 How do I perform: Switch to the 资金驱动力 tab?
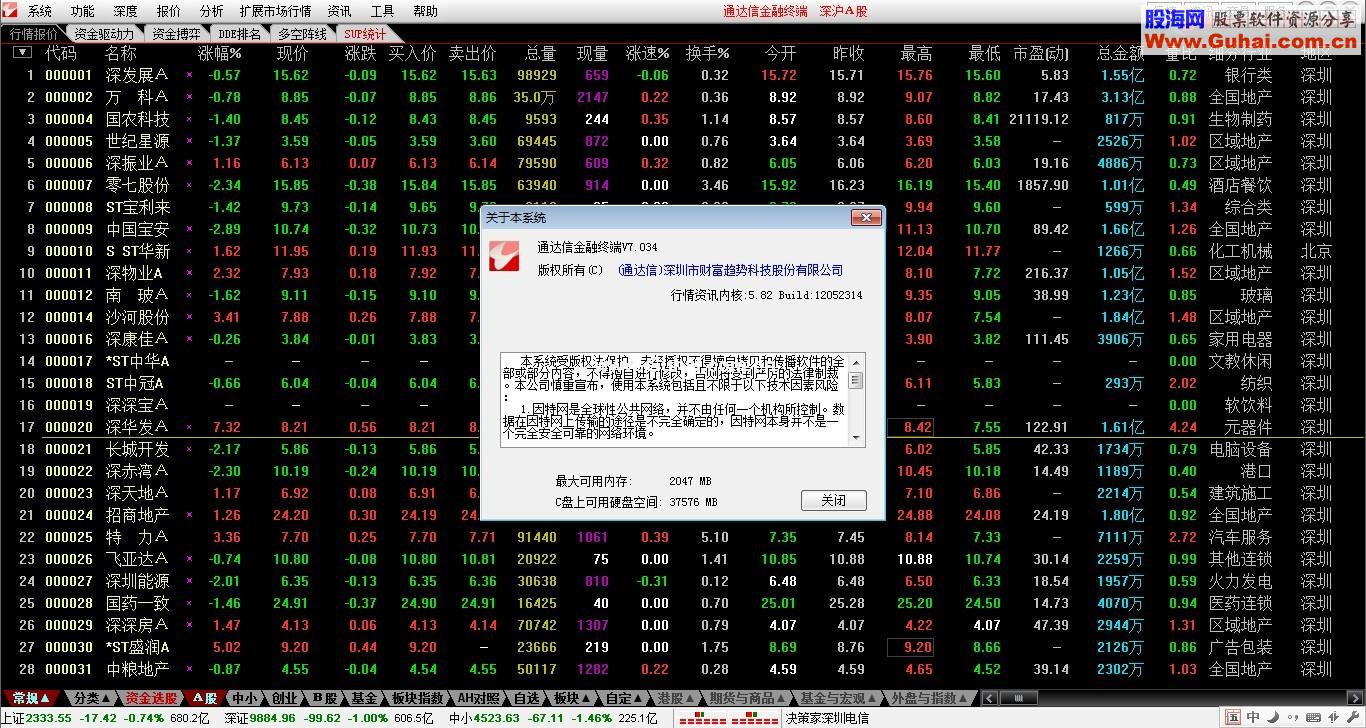(104, 33)
